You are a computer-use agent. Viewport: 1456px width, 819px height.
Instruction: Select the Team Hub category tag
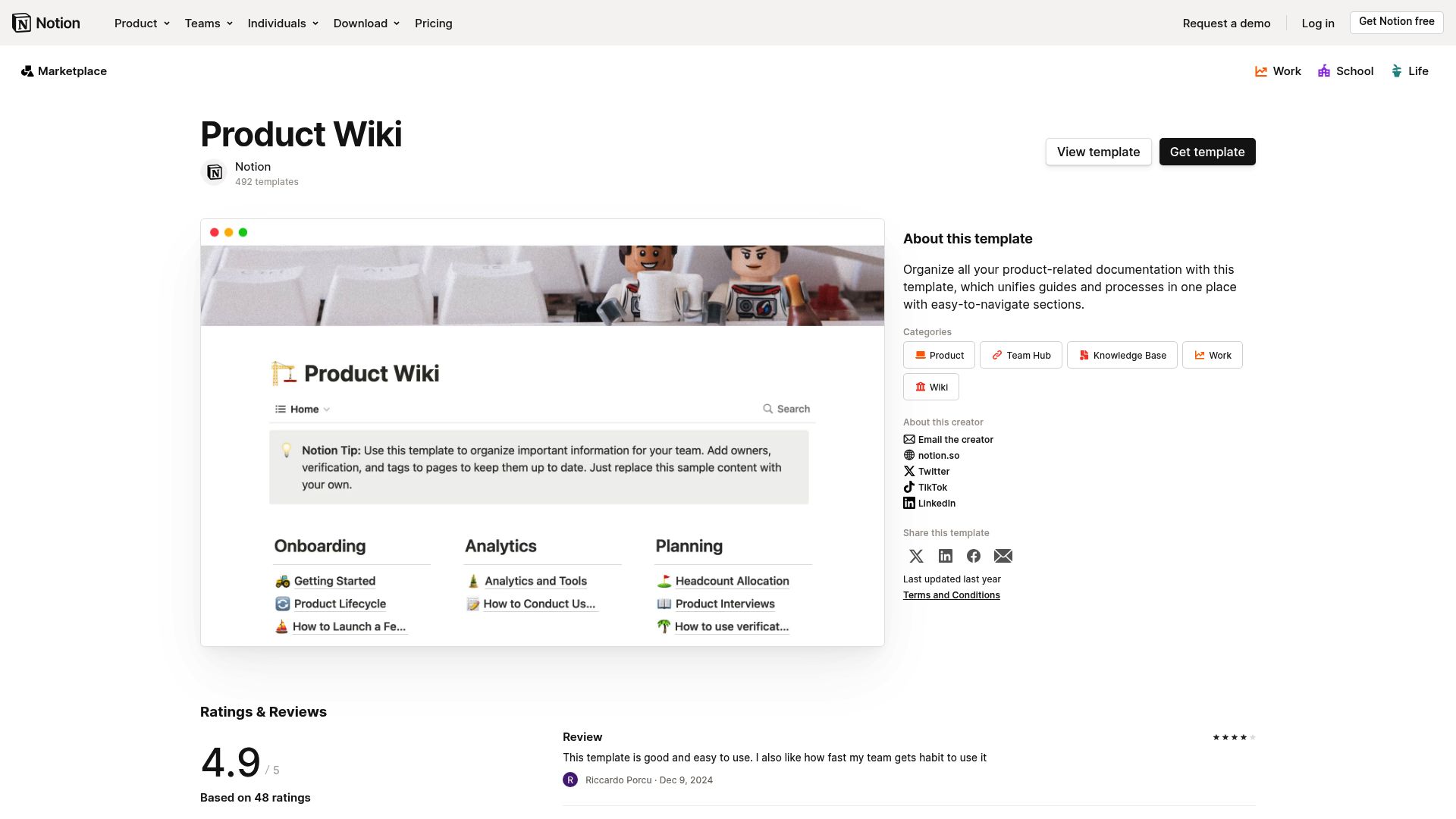point(1021,356)
